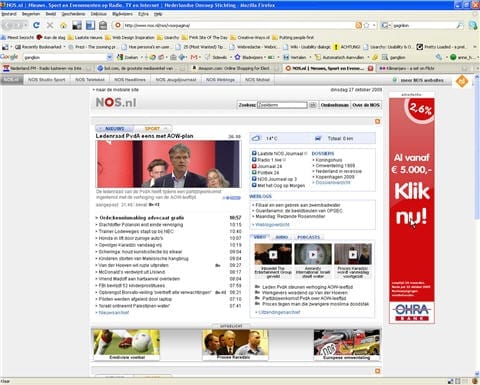The image size is (480, 385).
Task: Expand bookmarks toolbar overflow chevron
Action: [x=475, y=47]
